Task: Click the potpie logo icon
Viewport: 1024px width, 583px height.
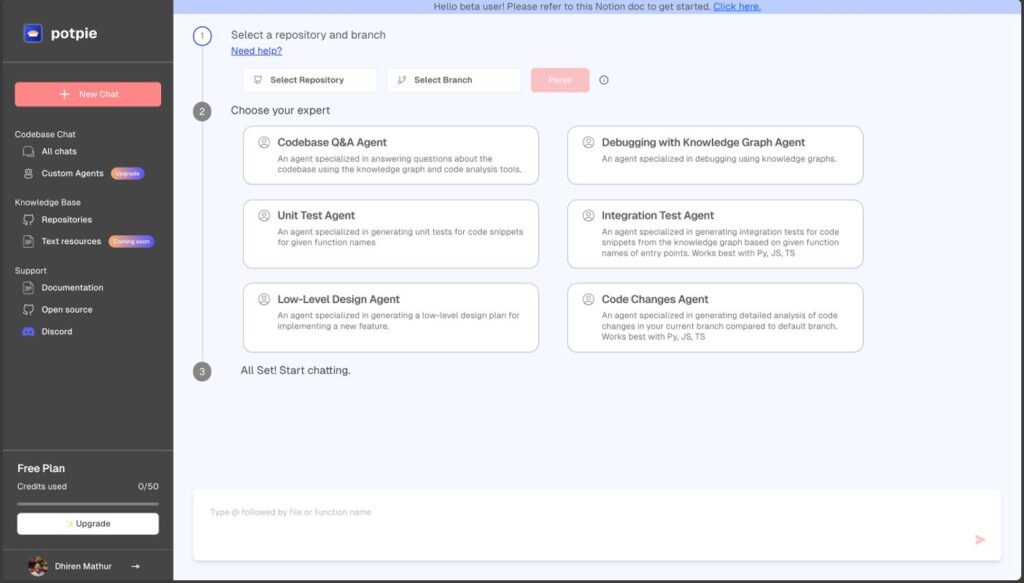Action: (33, 33)
